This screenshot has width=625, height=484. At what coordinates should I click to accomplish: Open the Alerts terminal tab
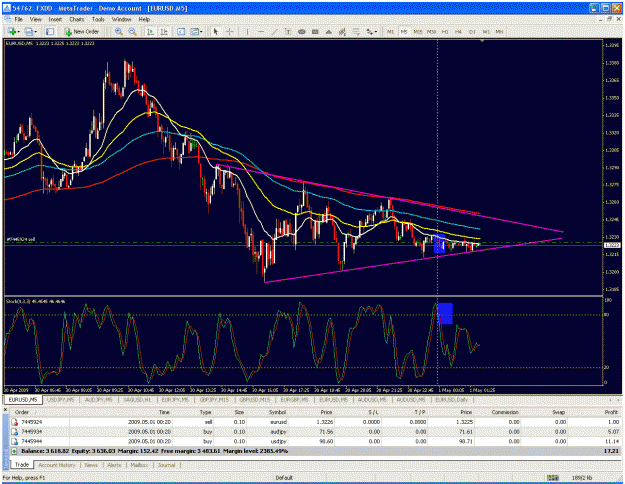114,465
